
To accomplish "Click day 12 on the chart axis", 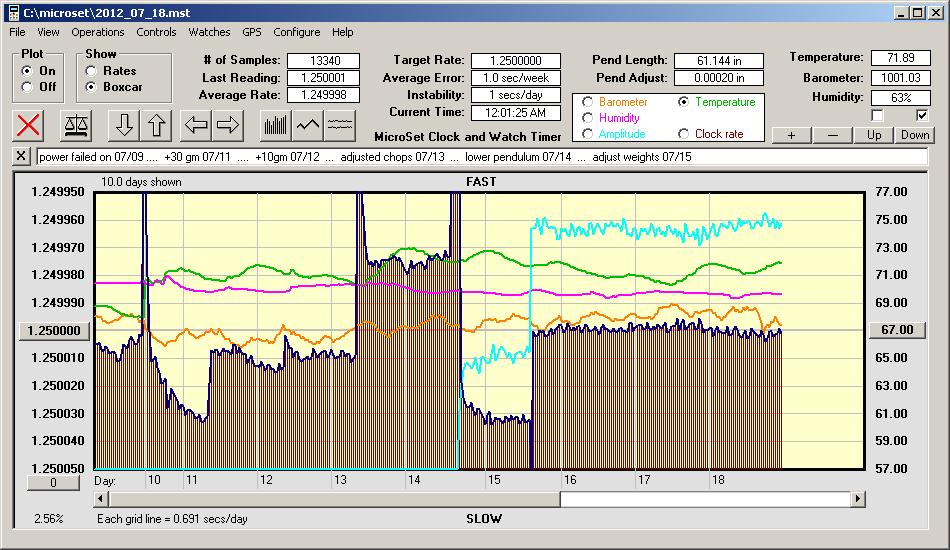I will pos(267,480).
